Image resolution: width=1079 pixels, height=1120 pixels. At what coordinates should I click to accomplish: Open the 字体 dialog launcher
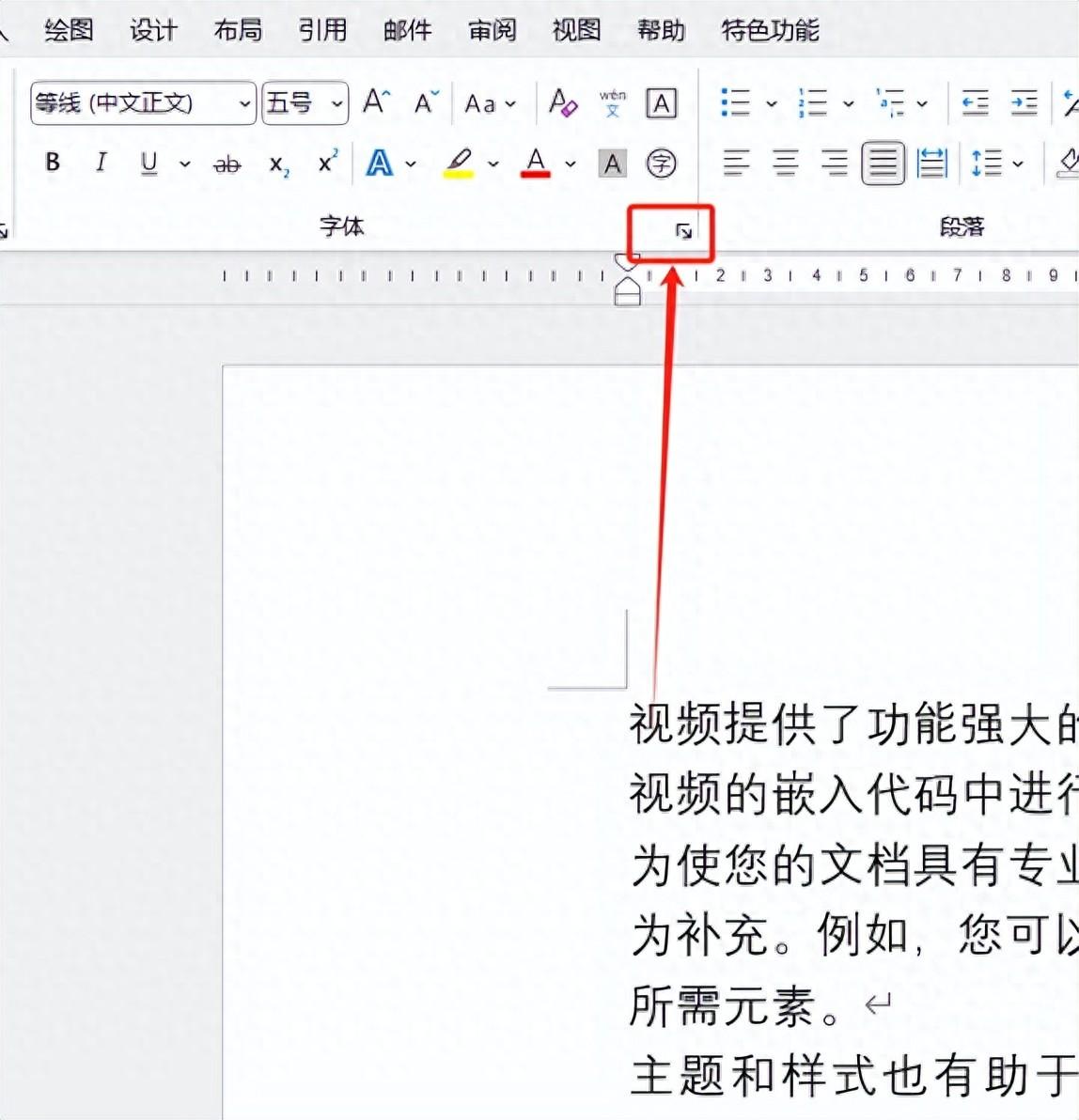(684, 231)
